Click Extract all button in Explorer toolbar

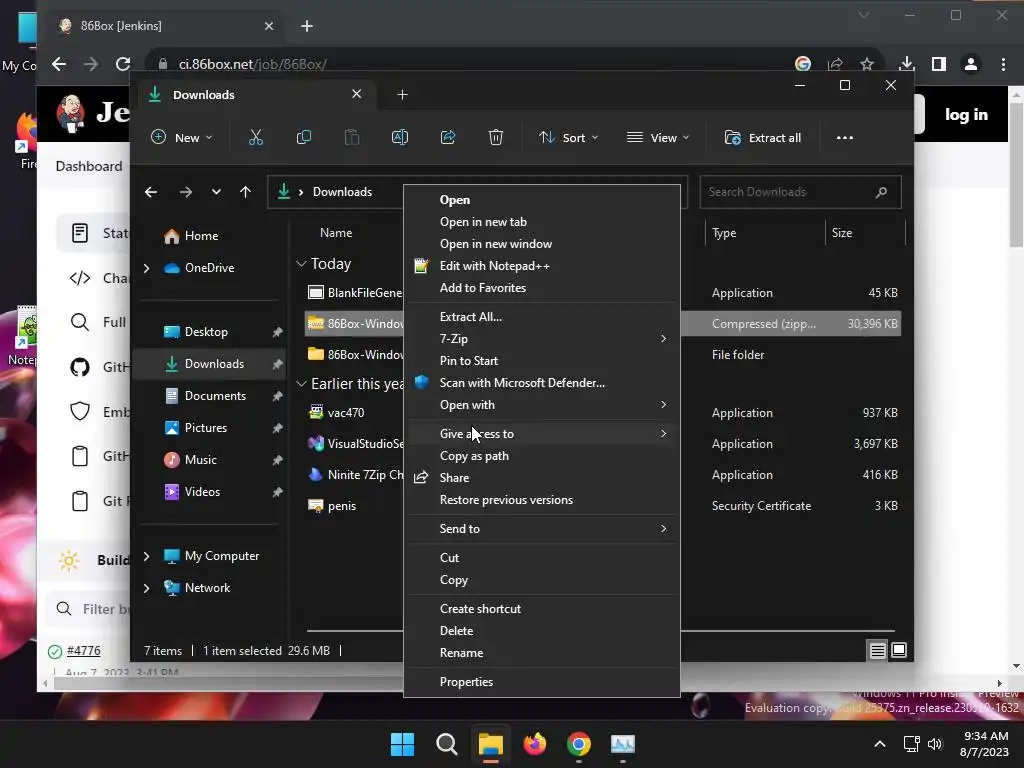[763, 138]
